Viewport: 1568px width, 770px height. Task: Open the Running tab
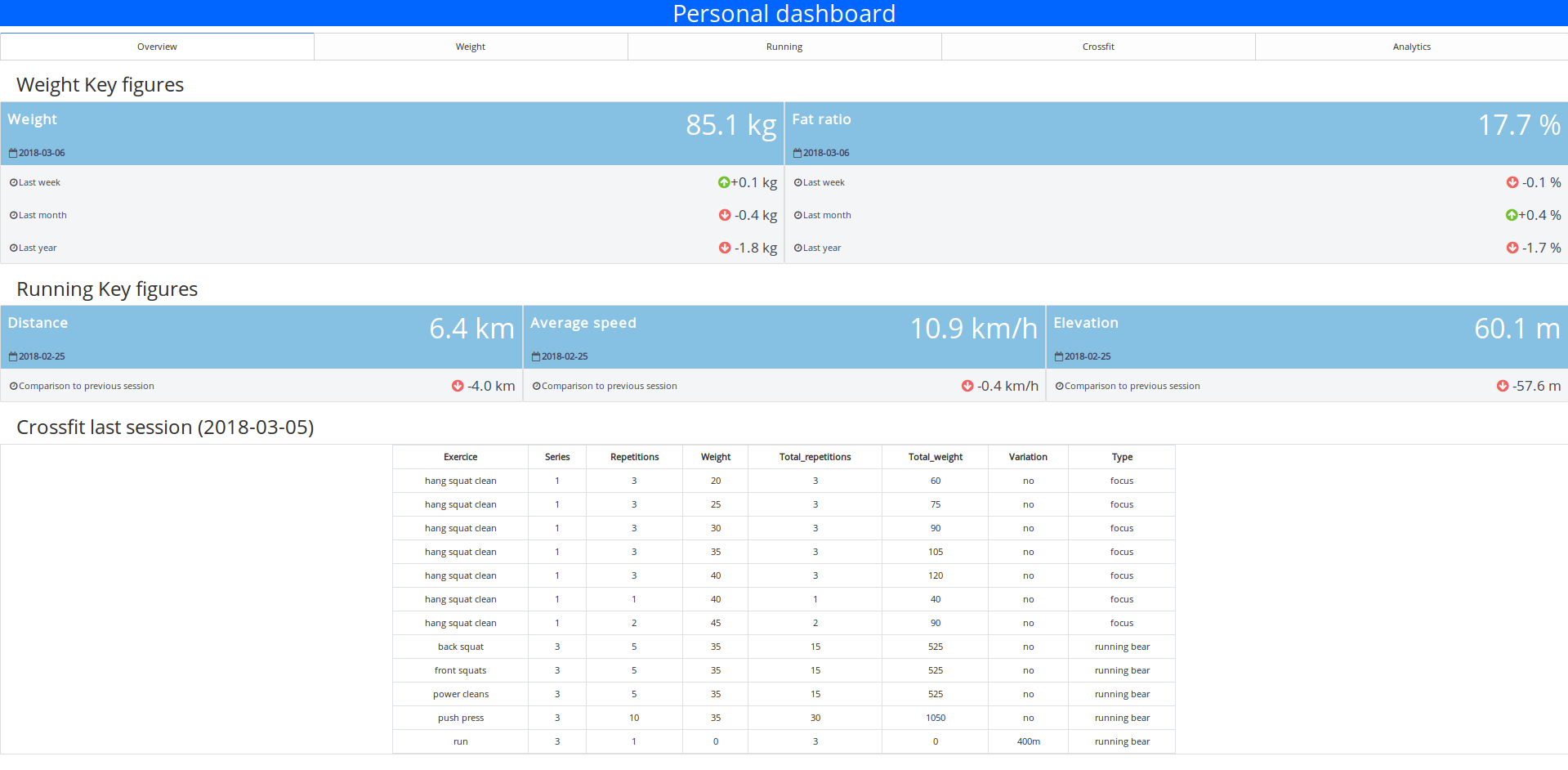point(784,47)
